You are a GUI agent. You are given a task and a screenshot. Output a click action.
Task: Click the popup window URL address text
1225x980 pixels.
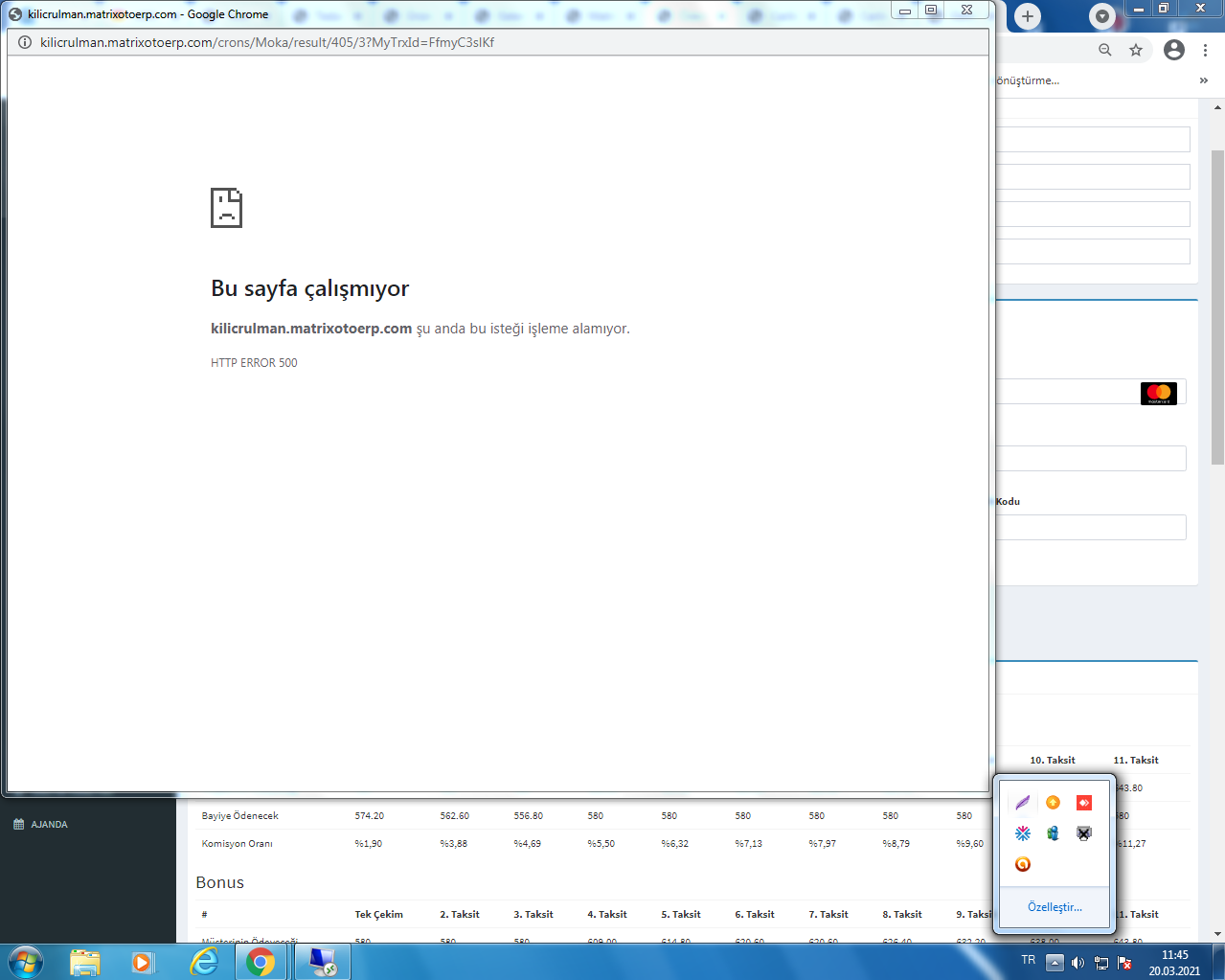pyautogui.click(x=267, y=42)
